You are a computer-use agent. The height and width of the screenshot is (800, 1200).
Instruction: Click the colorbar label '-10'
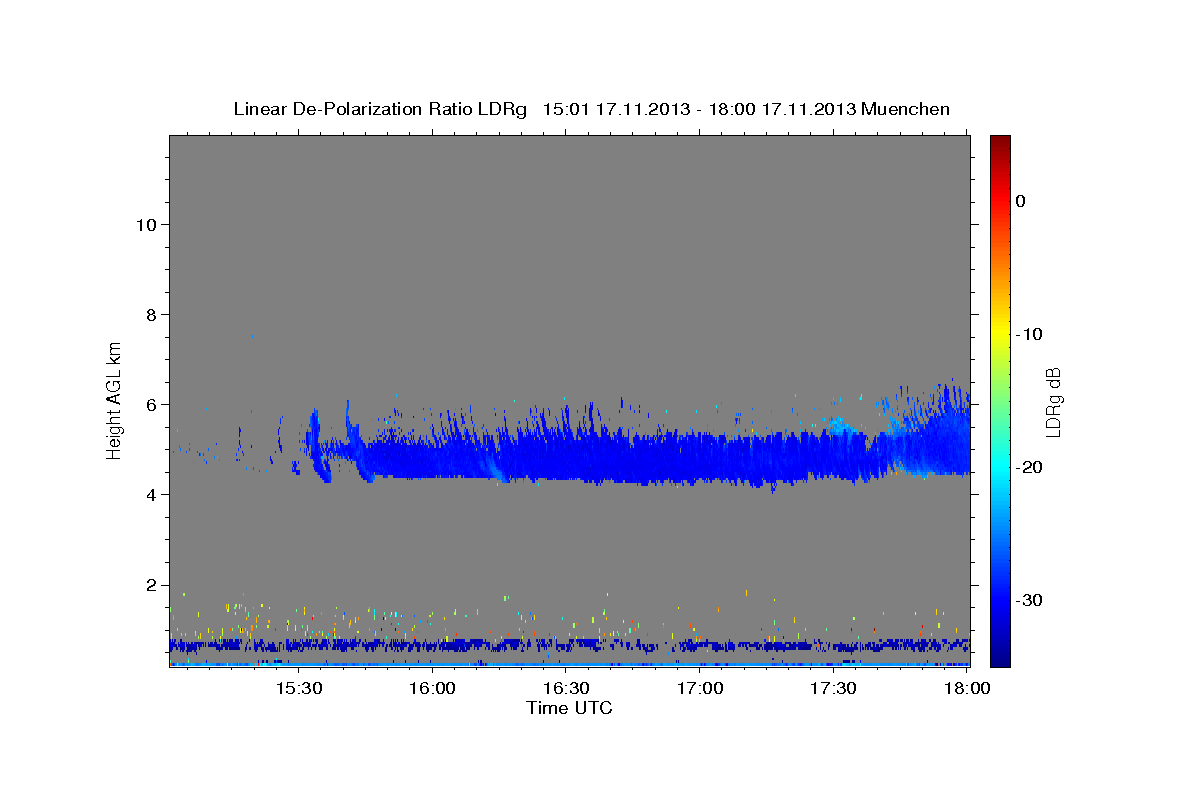(1029, 334)
